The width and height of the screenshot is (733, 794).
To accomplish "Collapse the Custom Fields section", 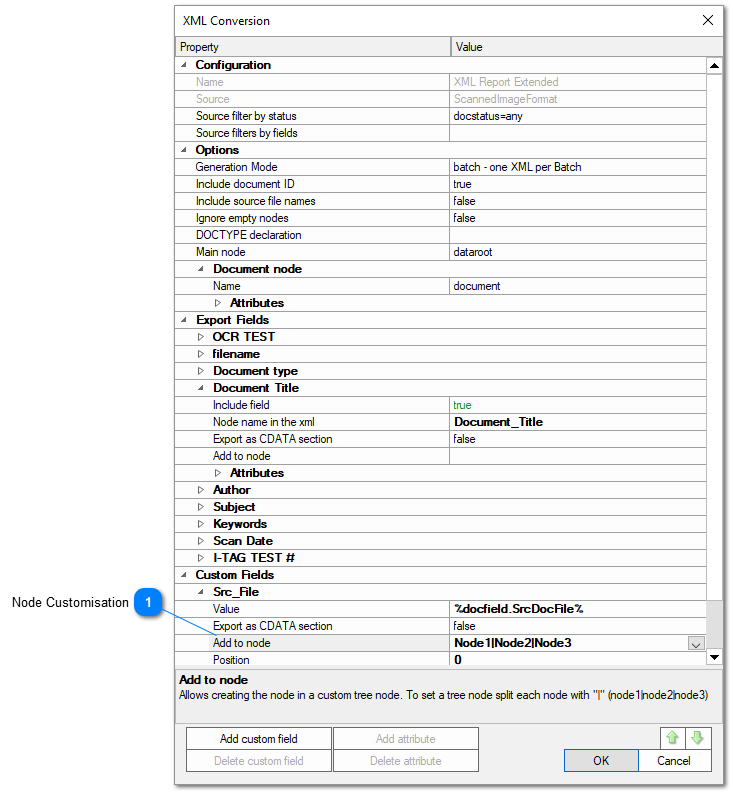I will coord(184,575).
